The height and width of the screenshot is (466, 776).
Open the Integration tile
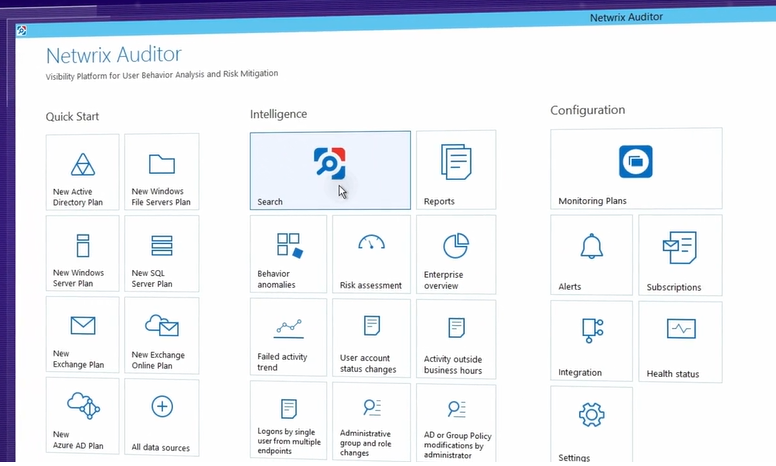591,341
